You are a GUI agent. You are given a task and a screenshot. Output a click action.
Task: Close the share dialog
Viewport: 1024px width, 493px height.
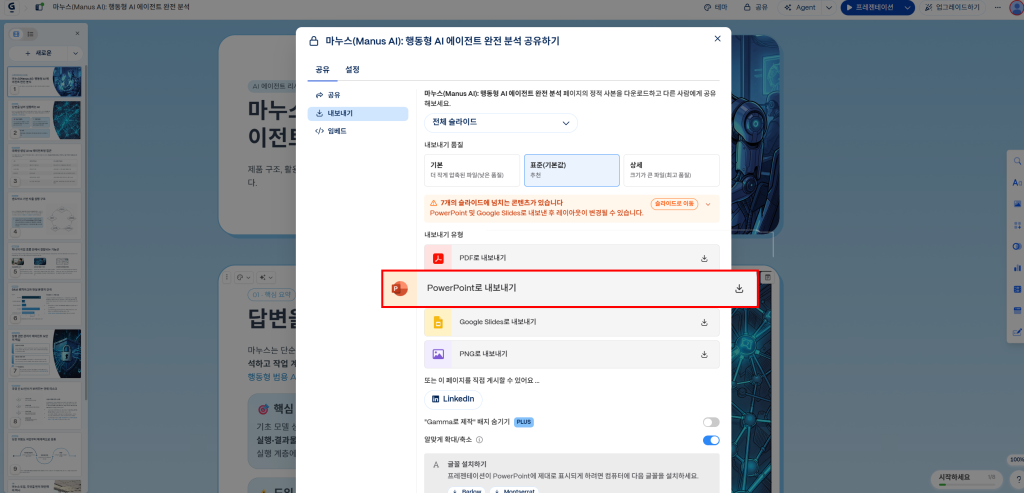coord(717,39)
